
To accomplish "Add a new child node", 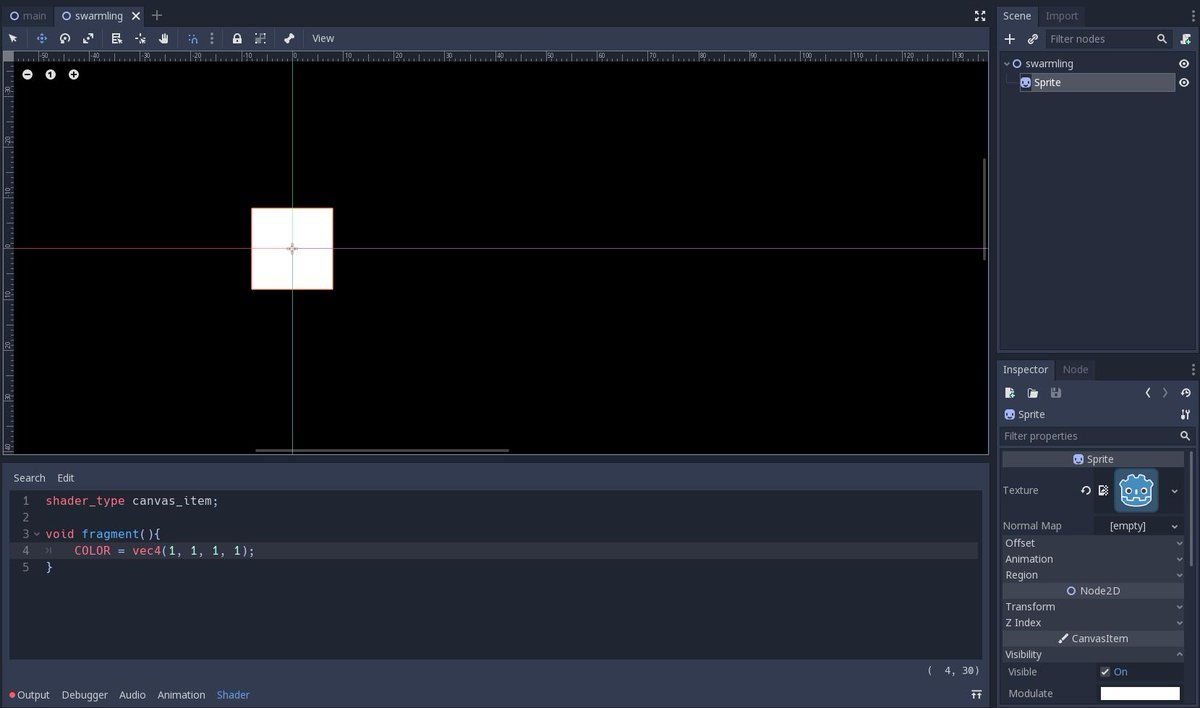I will [x=1010, y=39].
